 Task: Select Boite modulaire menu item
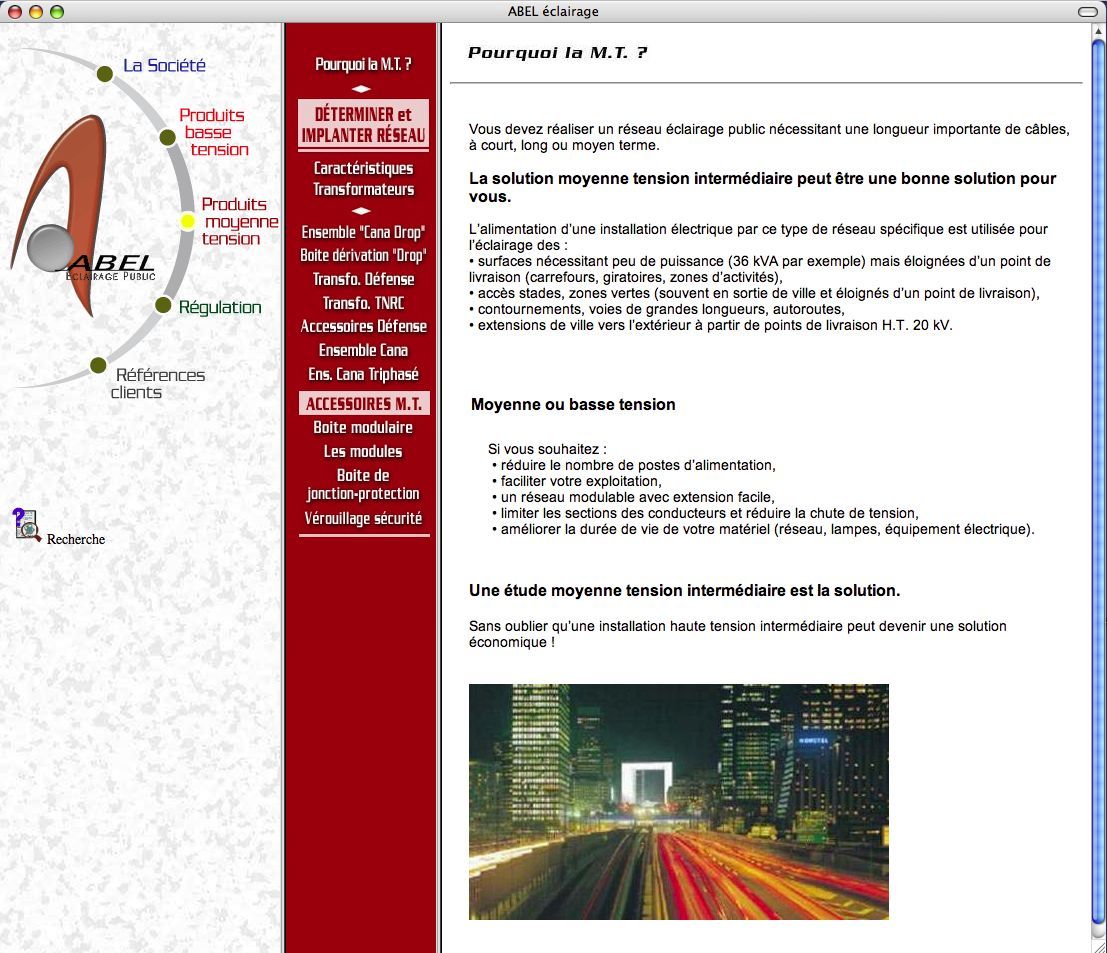pos(363,427)
